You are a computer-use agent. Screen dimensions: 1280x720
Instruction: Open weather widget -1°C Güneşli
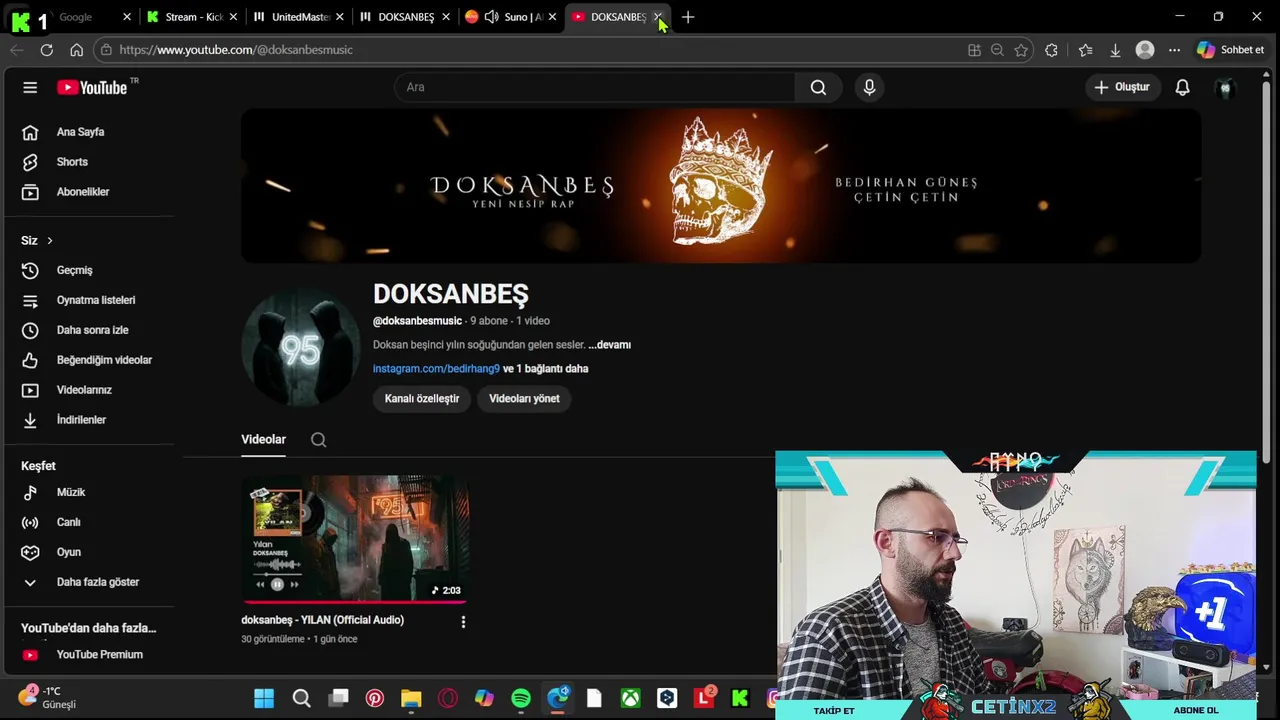click(x=48, y=698)
